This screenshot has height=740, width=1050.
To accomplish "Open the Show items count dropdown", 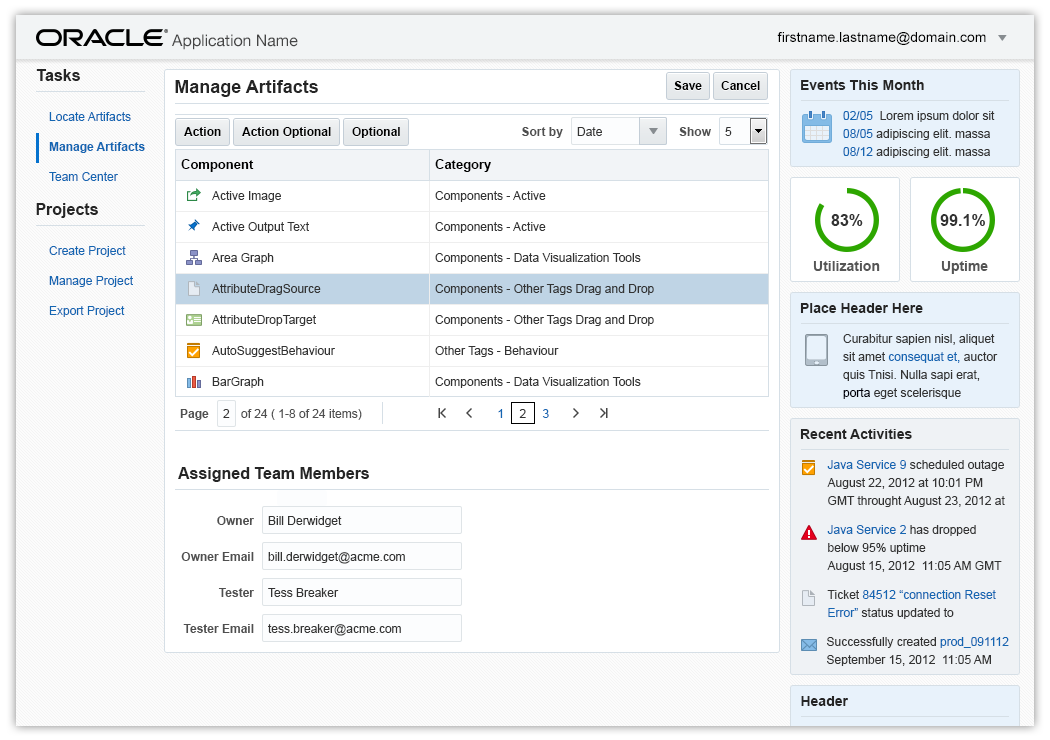I will coord(758,131).
